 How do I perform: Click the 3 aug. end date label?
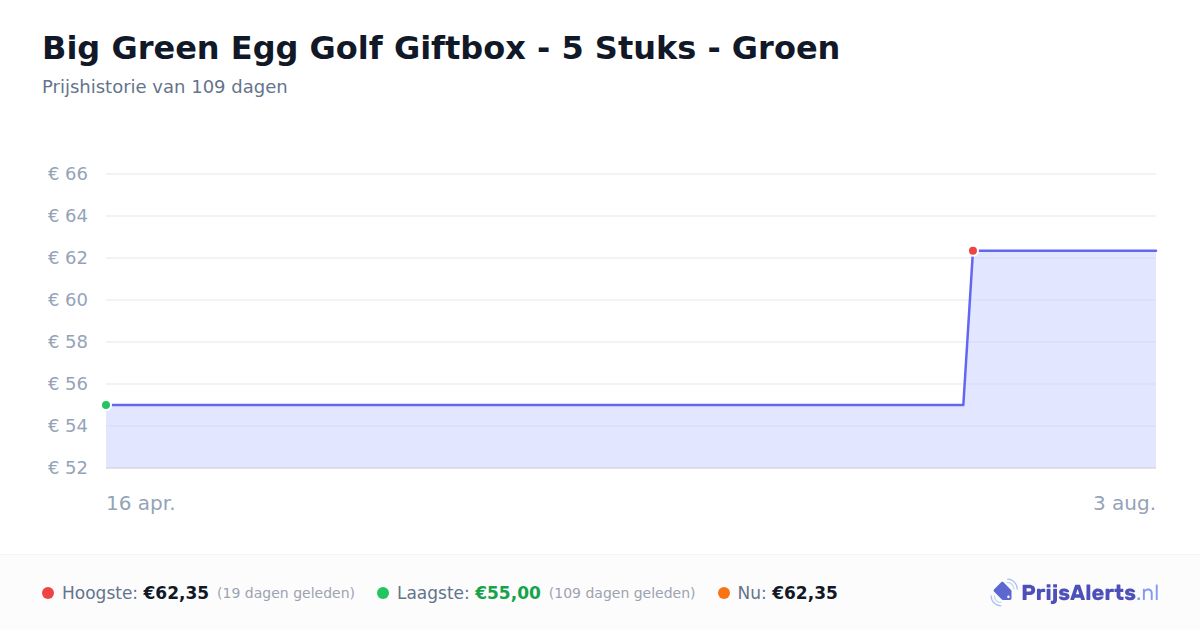pyautogui.click(x=1124, y=503)
